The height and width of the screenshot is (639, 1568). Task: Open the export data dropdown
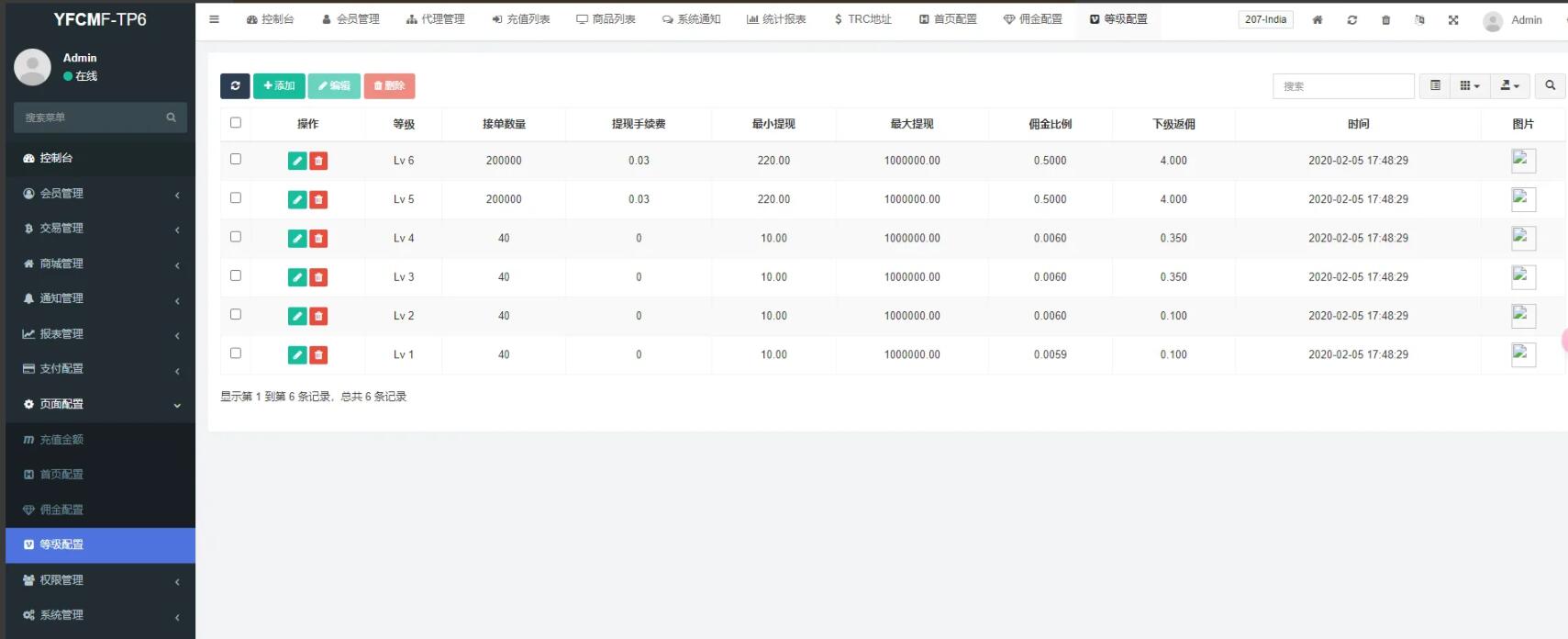point(1509,85)
